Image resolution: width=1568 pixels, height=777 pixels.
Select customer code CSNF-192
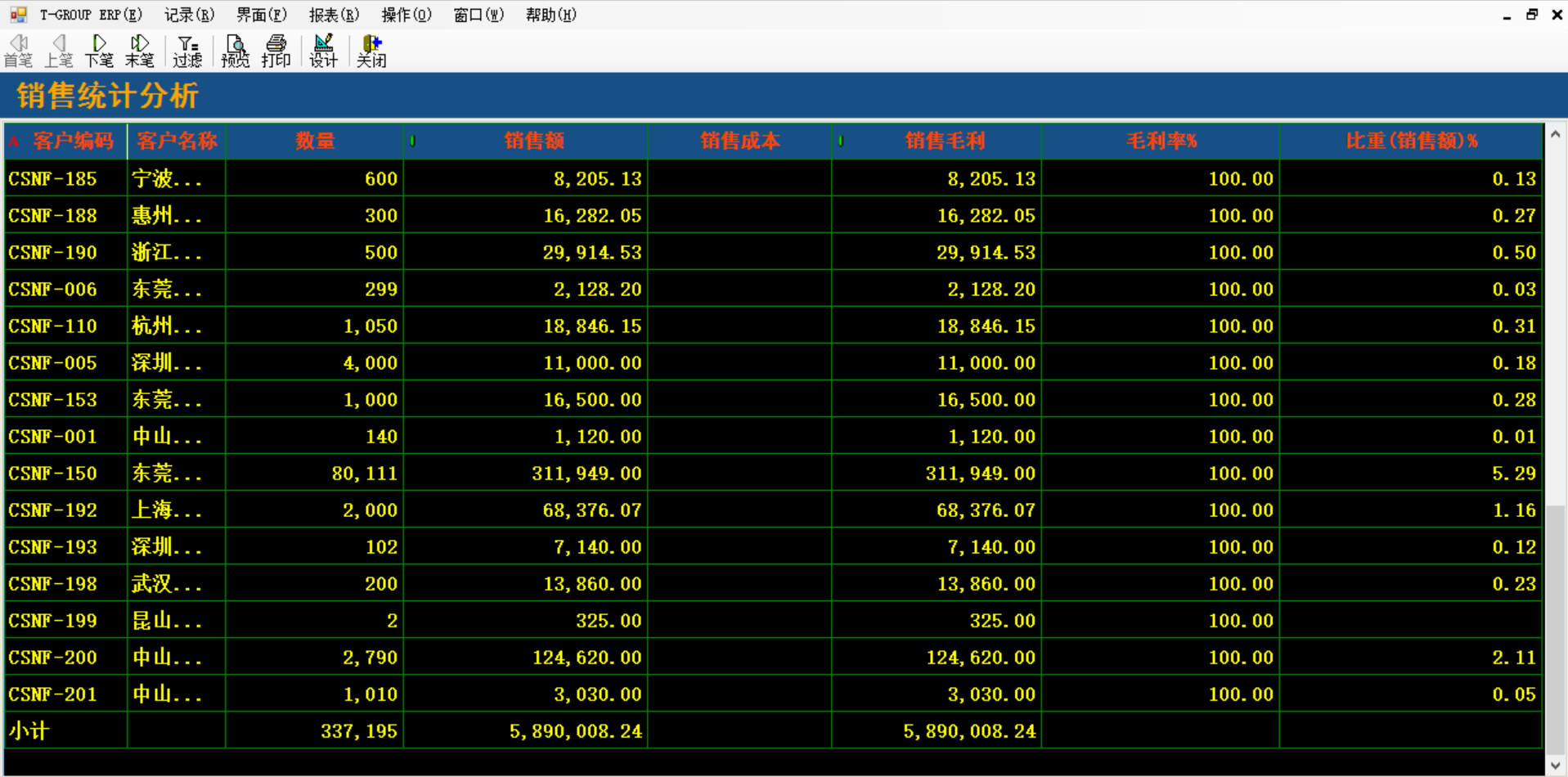(x=52, y=510)
